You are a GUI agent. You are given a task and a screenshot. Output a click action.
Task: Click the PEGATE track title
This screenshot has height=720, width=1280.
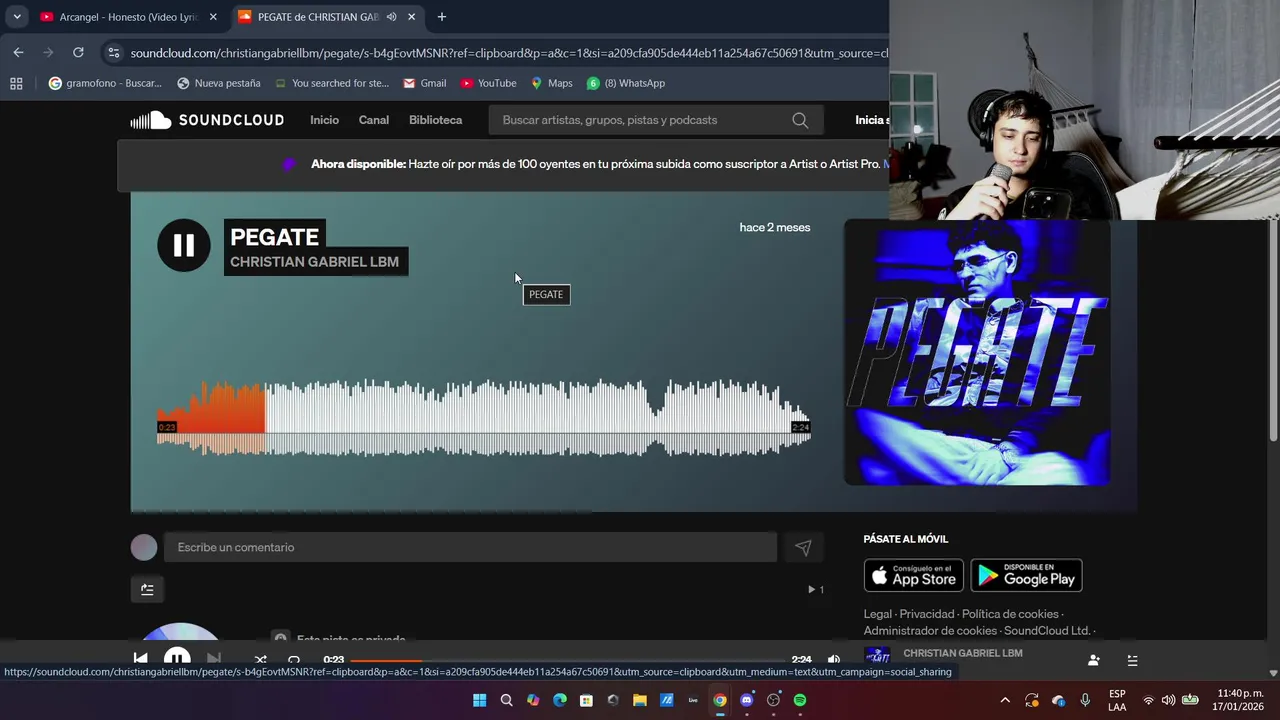tap(274, 237)
